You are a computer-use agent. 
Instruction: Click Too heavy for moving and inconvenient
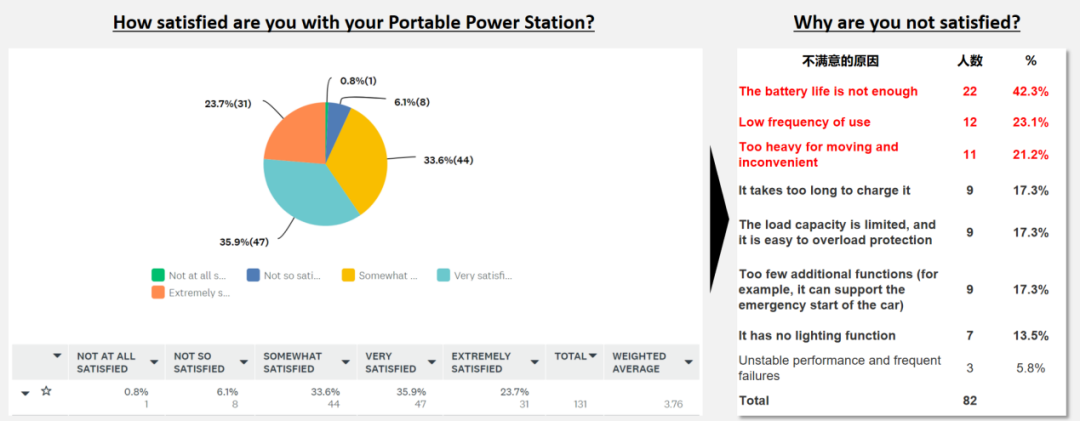click(818, 154)
